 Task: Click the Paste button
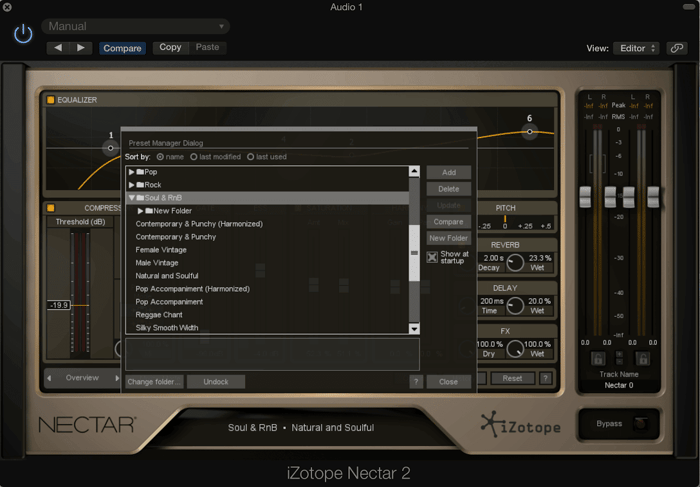208,47
